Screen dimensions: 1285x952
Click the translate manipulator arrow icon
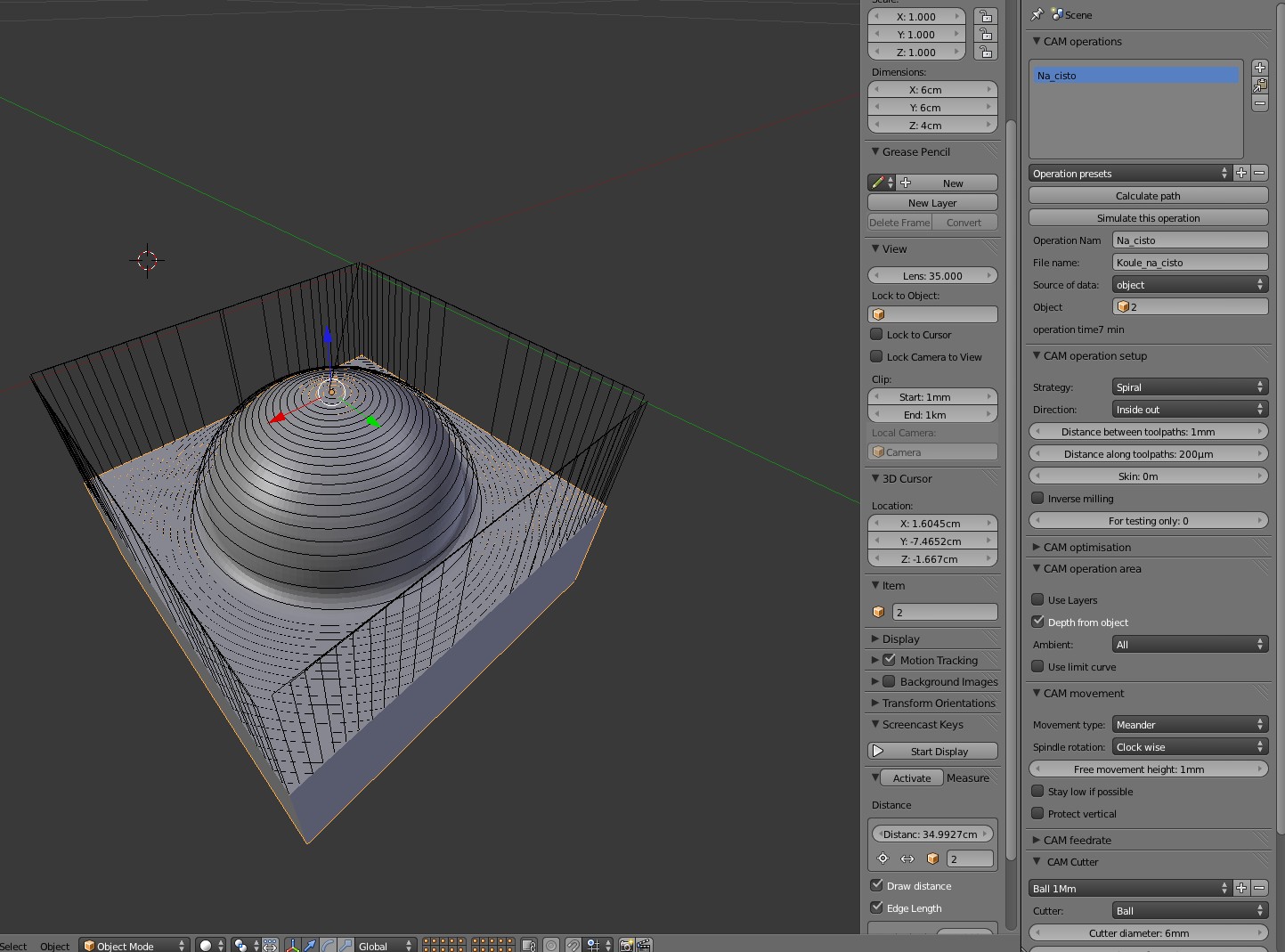(x=310, y=945)
